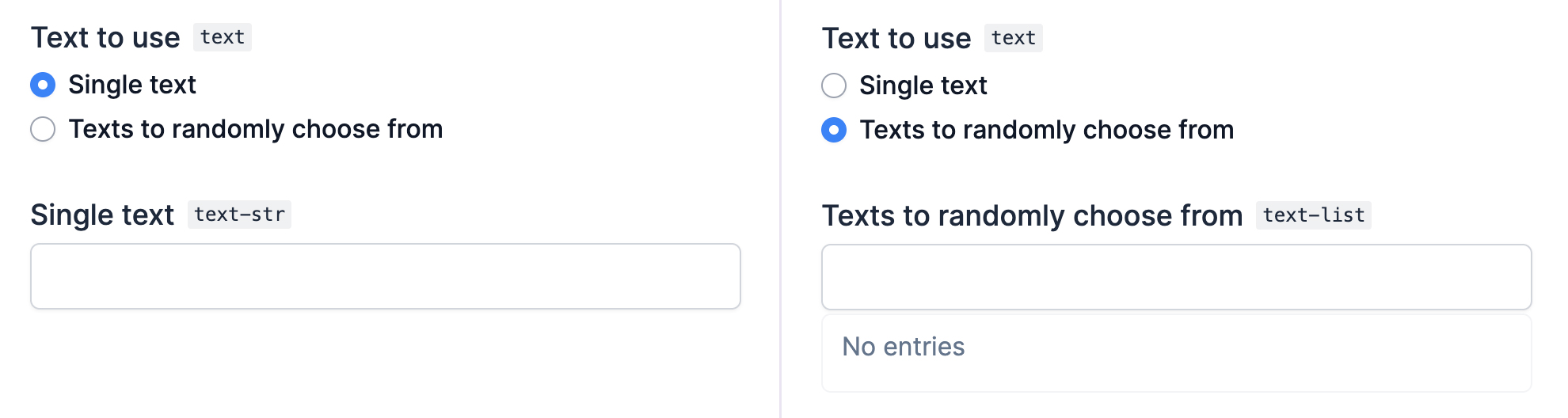Select the unselected Single text radio button

(x=834, y=85)
